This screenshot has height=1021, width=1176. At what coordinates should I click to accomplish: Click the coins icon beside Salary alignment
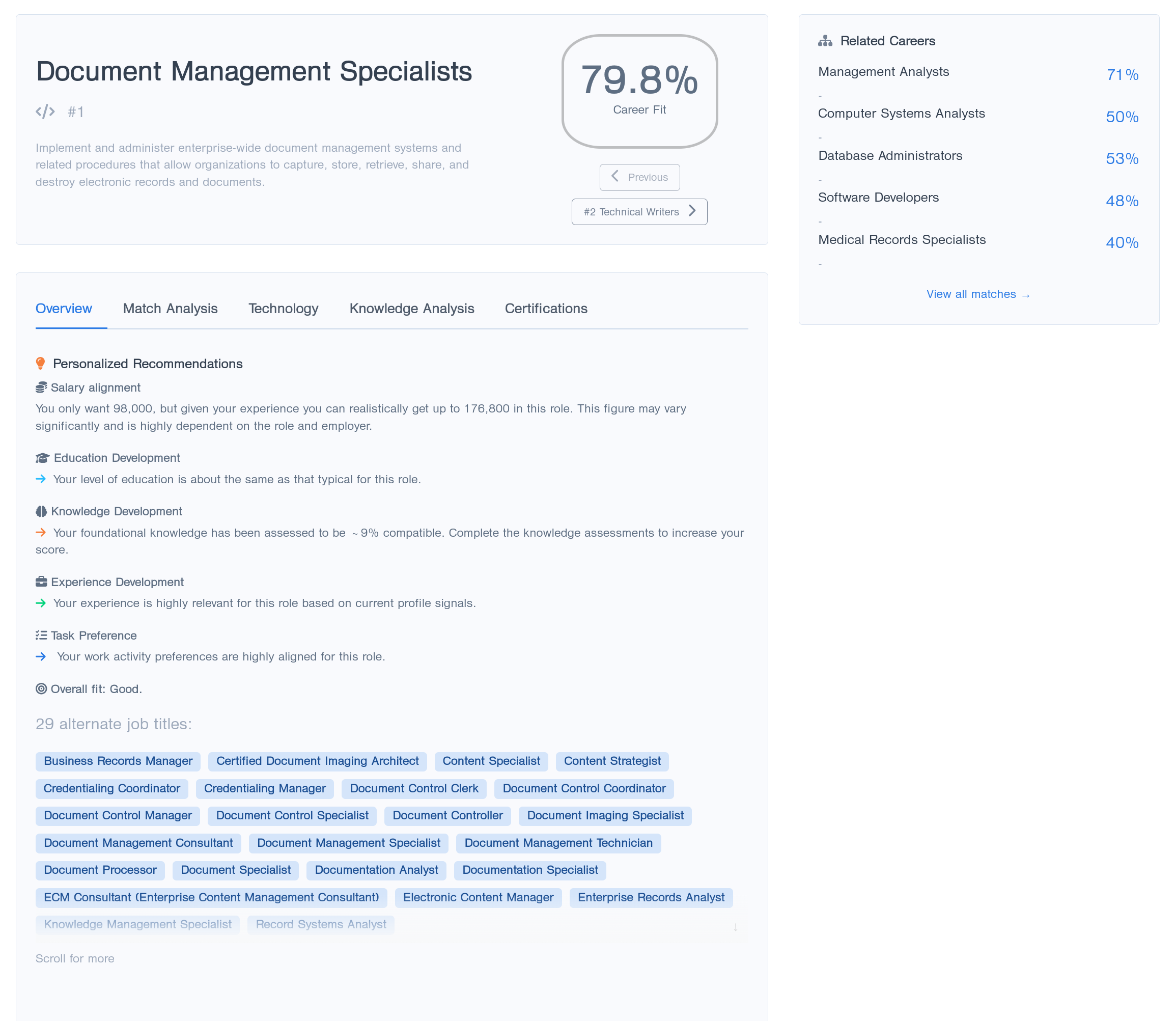click(41, 388)
